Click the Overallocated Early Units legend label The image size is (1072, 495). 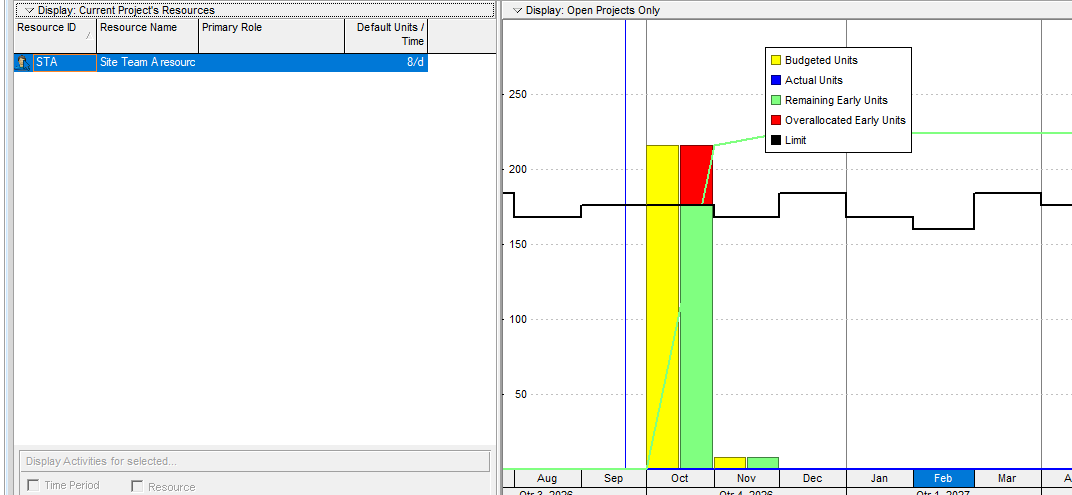pyautogui.click(x=845, y=120)
